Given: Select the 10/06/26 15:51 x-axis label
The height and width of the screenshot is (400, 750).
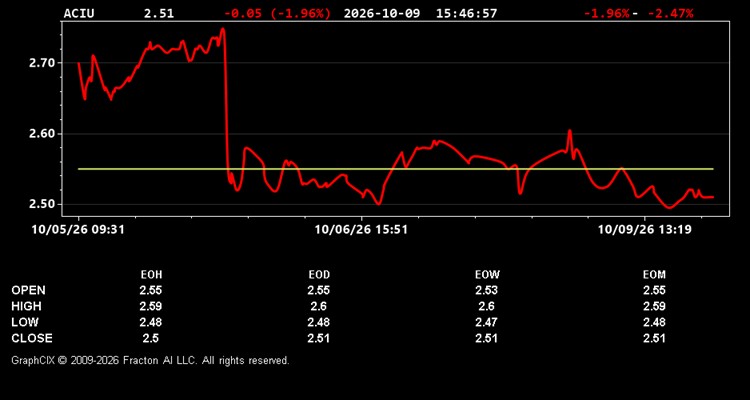Looking at the screenshot, I should [x=361, y=230].
